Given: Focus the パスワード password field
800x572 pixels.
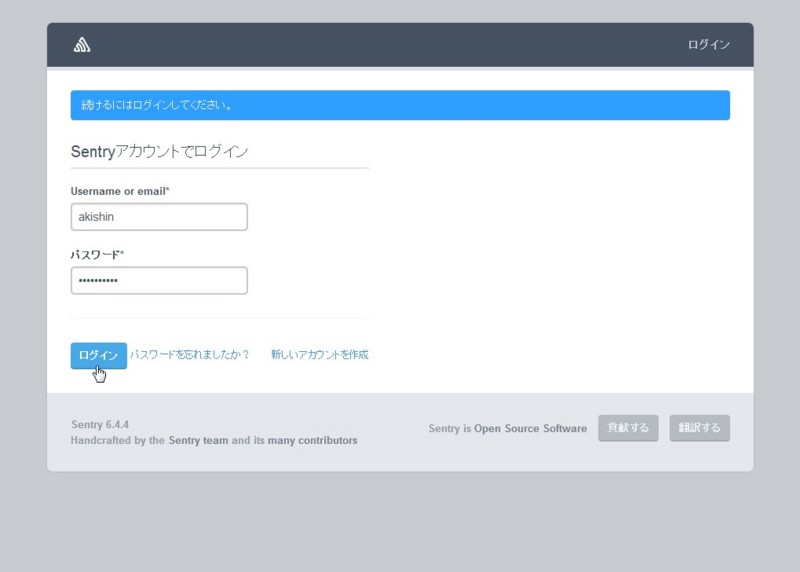Looking at the screenshot, I should click(159, 281).
